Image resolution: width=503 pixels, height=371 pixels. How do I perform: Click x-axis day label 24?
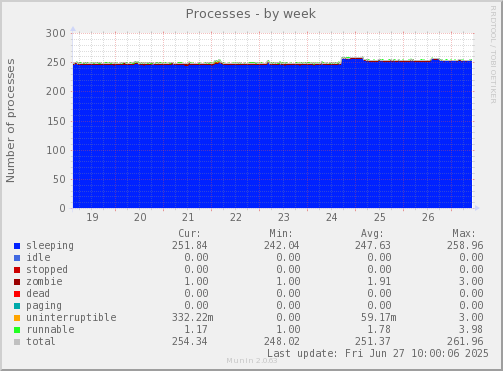(332, 217)
